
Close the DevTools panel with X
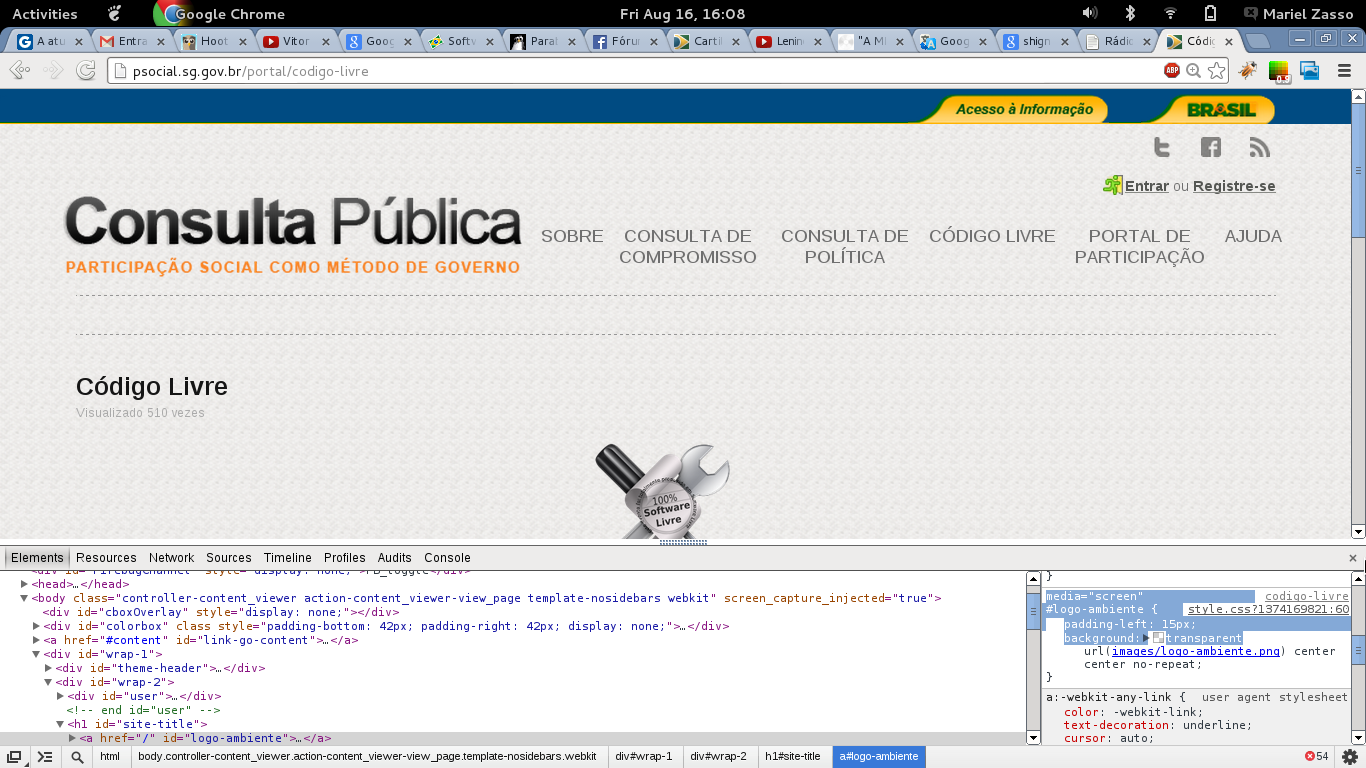1353,558
